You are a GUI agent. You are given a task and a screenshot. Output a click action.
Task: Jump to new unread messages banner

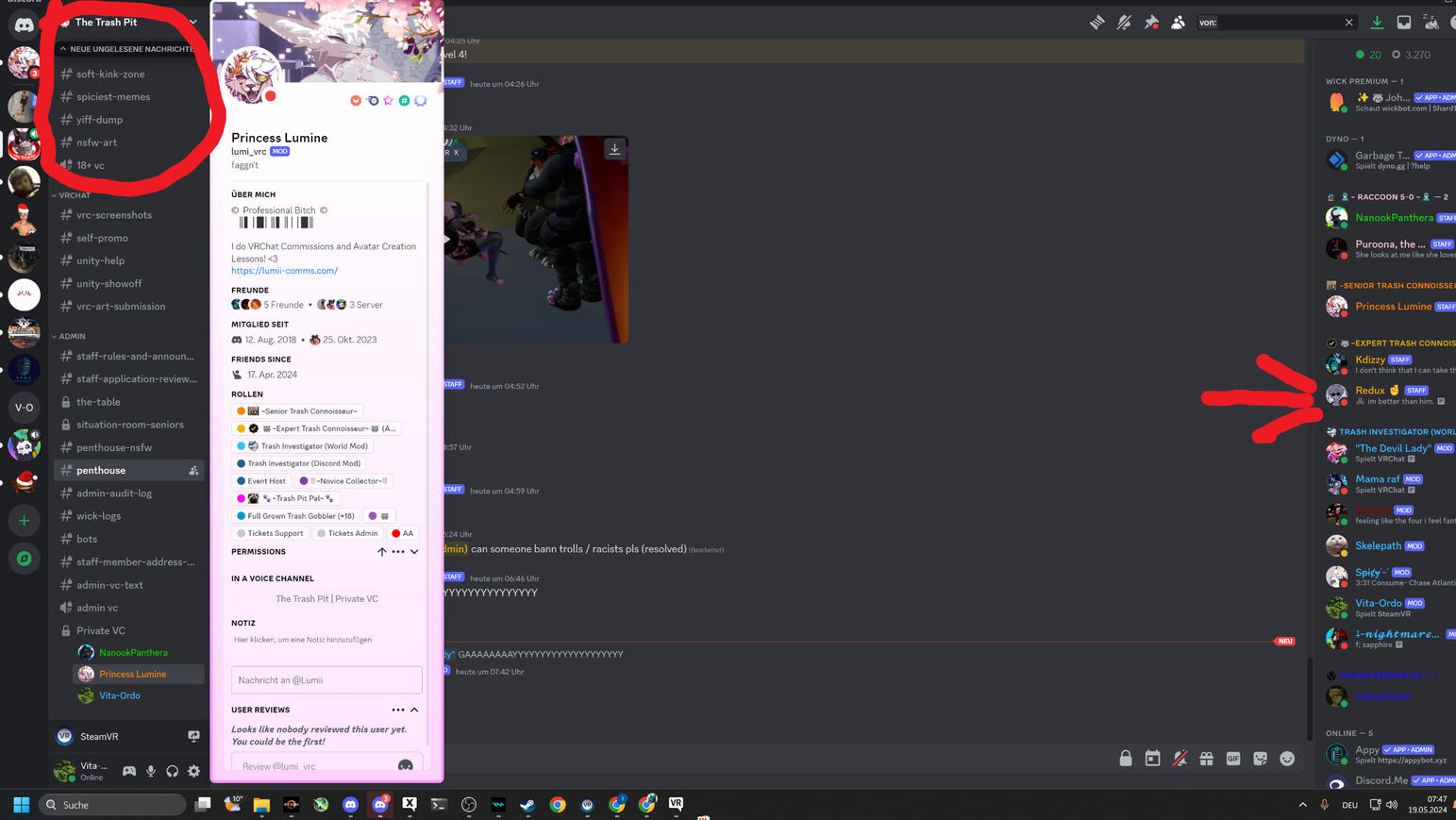(x=129, y=49)
